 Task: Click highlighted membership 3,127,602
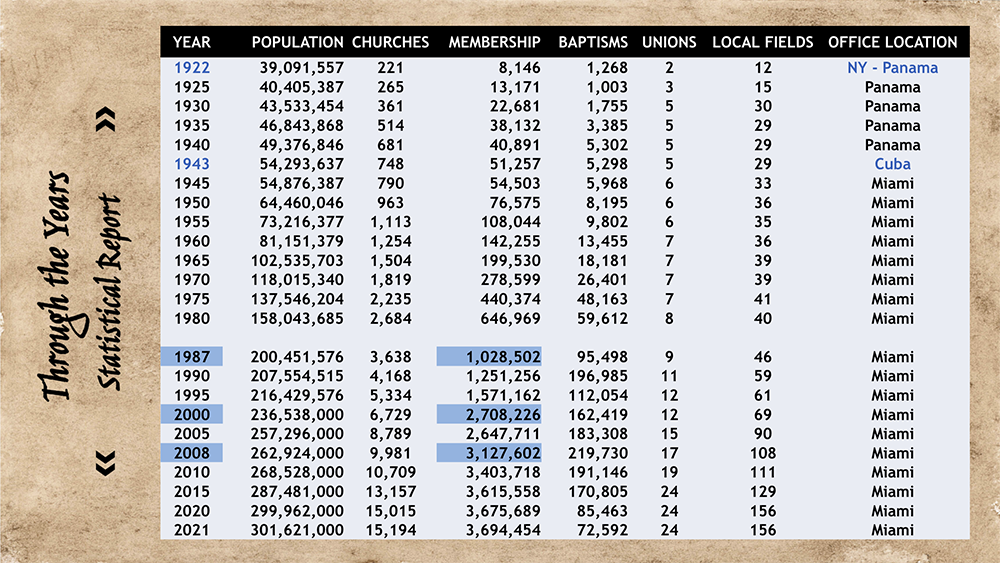pos(489,453)
